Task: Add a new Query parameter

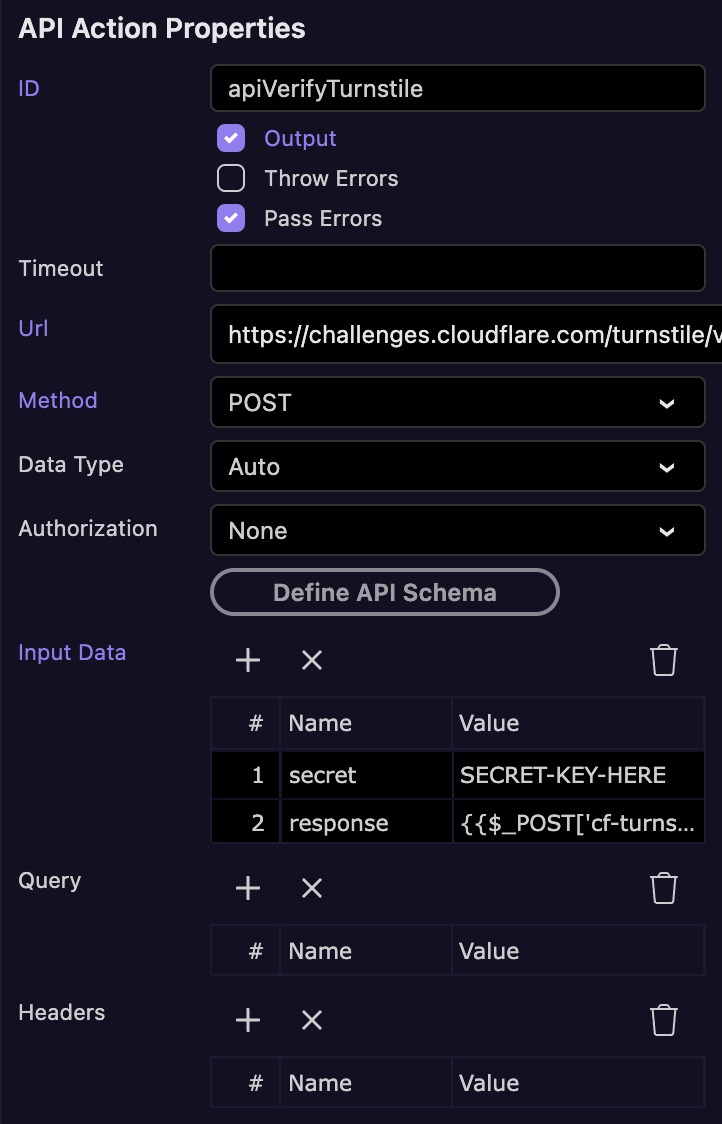Action: 248,888
